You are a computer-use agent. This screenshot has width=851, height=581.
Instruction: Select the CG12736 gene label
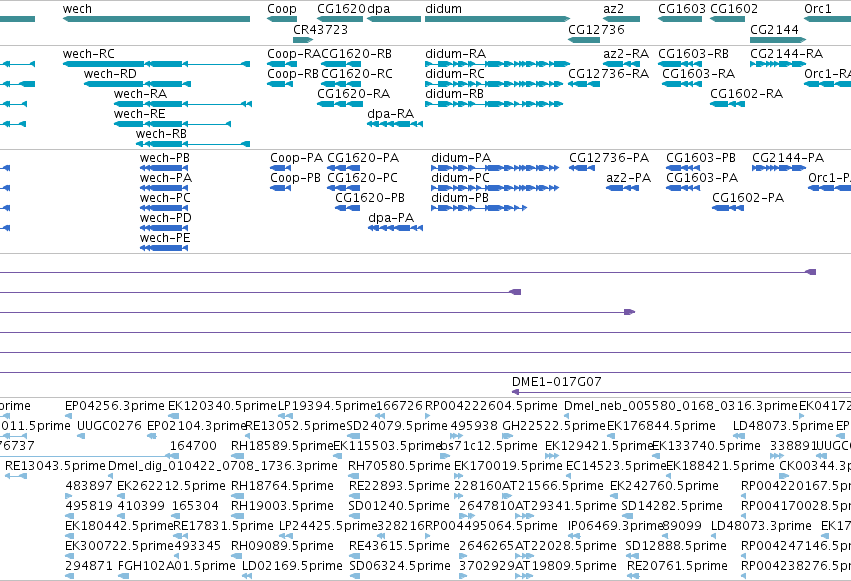596,29
